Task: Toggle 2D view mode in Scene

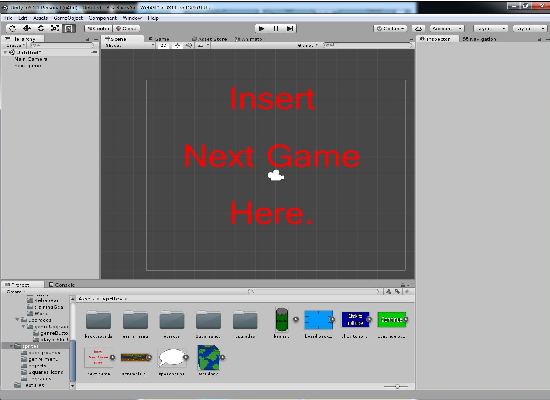Action: [163, 46]
